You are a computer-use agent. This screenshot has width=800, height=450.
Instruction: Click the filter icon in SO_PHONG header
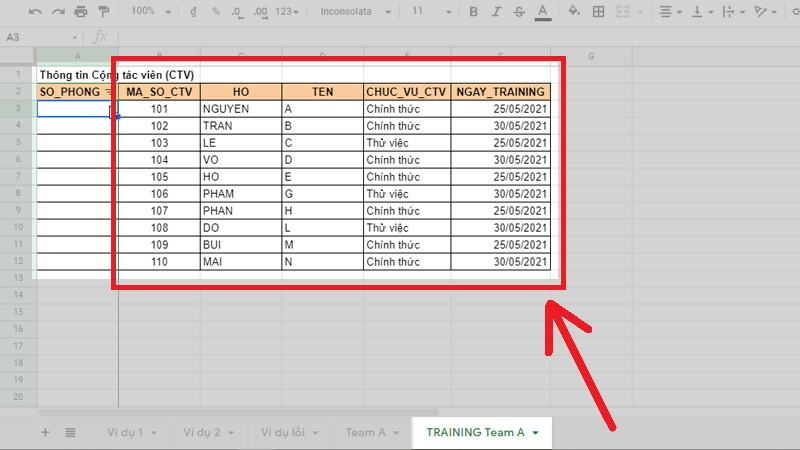(x=108, y=92)
